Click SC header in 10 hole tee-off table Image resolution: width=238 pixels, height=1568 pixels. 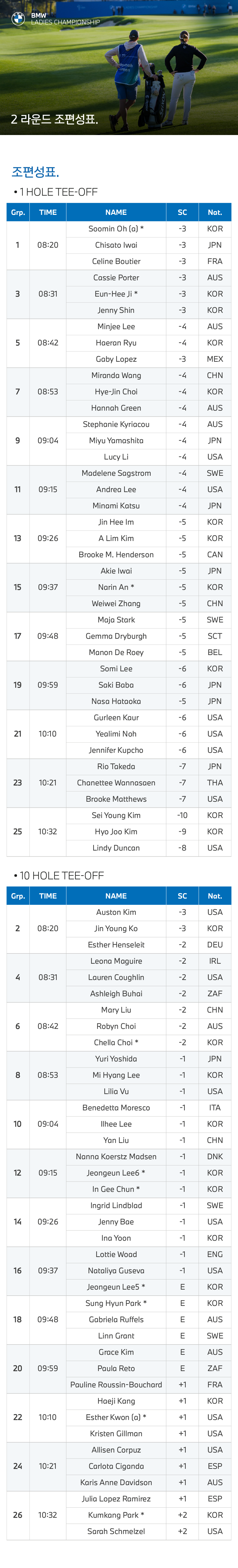point(182,896)
